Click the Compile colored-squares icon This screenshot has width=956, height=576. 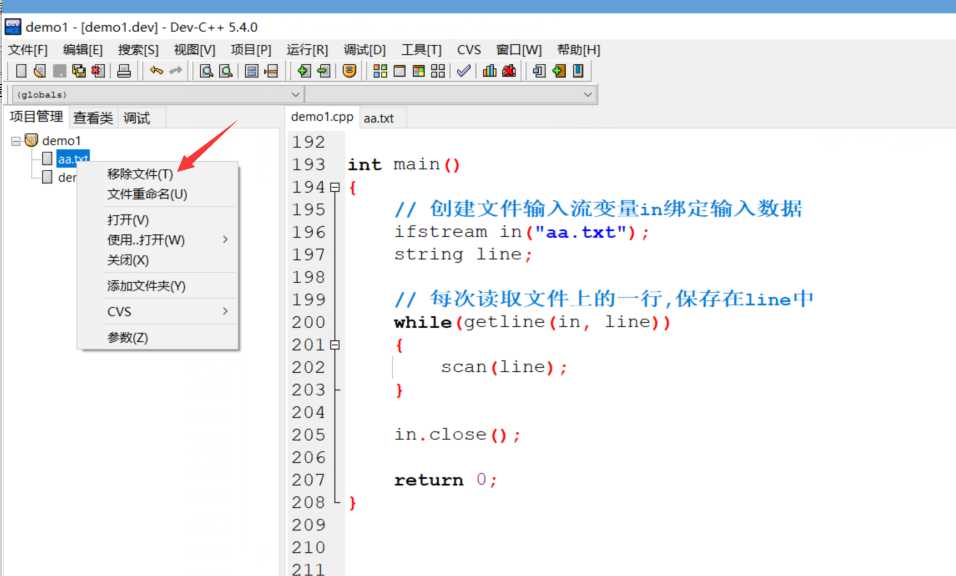tap(380, 71)
